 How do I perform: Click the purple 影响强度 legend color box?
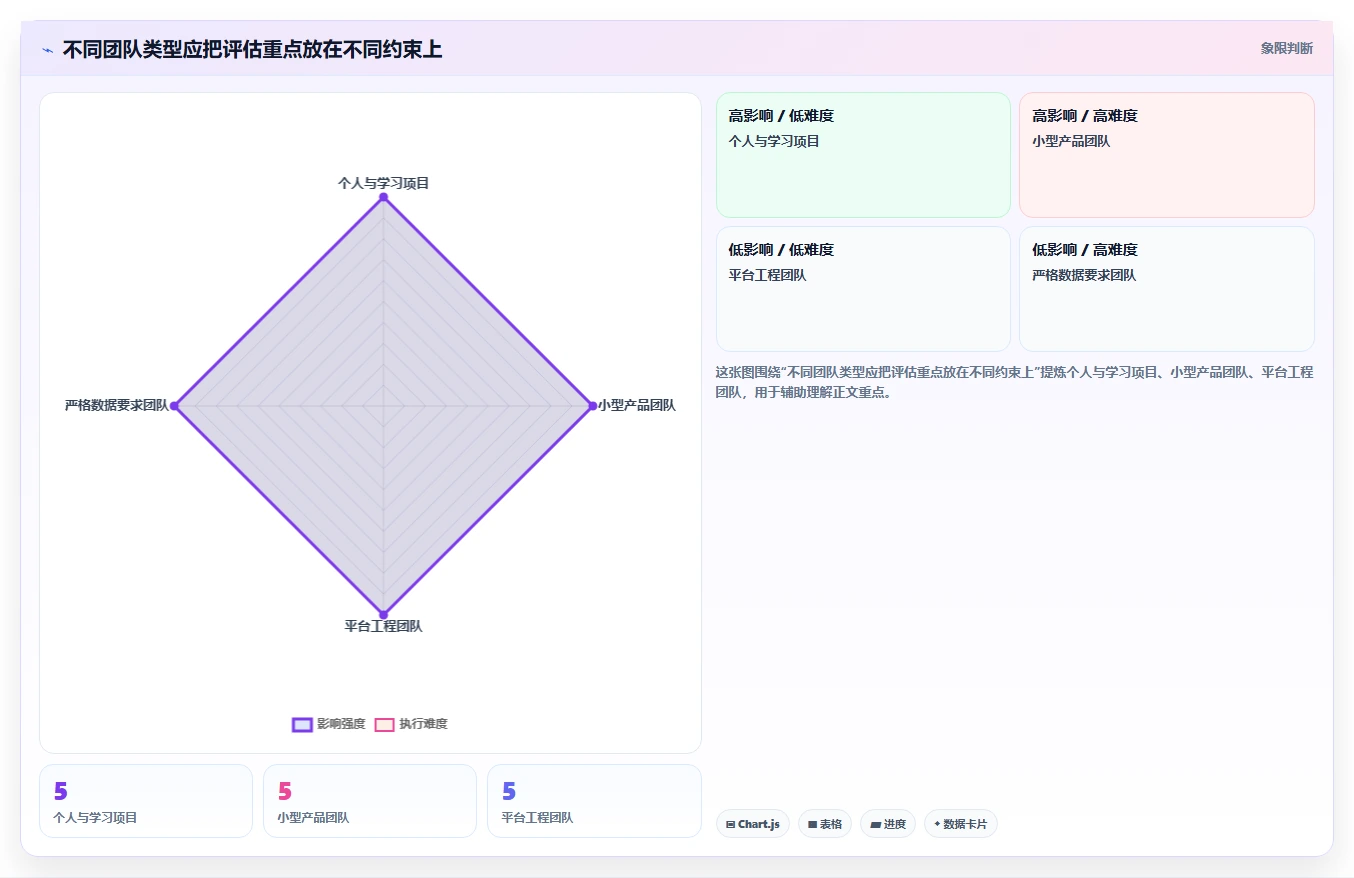(302, 724)
